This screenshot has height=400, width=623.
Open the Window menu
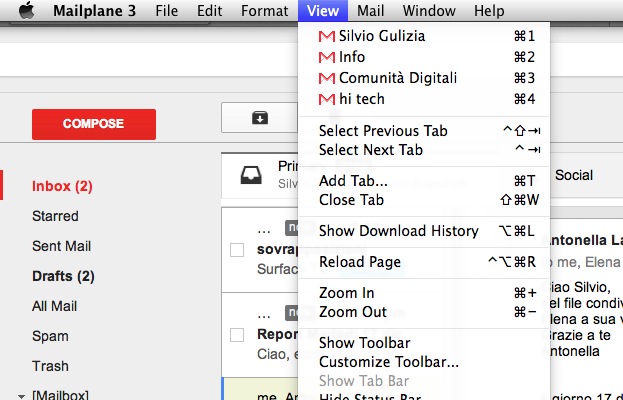(x=429, y=11)
